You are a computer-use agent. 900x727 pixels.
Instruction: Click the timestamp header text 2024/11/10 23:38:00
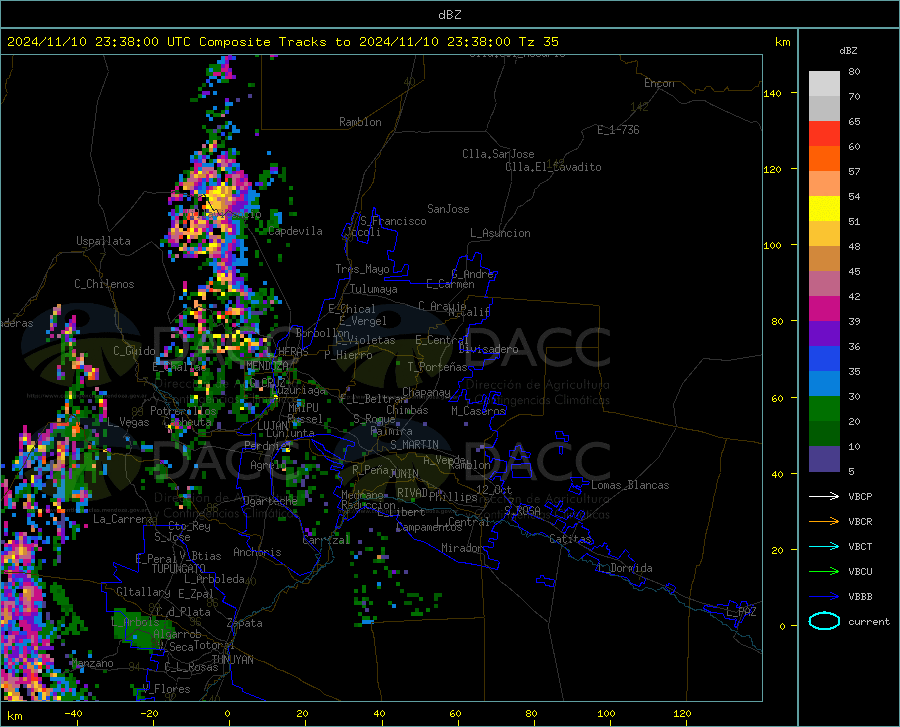click(x=83, y=42)
